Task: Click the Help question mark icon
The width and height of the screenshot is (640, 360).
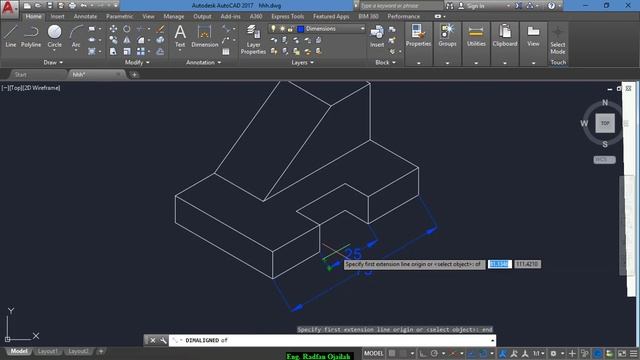Action: click(551, 6)
